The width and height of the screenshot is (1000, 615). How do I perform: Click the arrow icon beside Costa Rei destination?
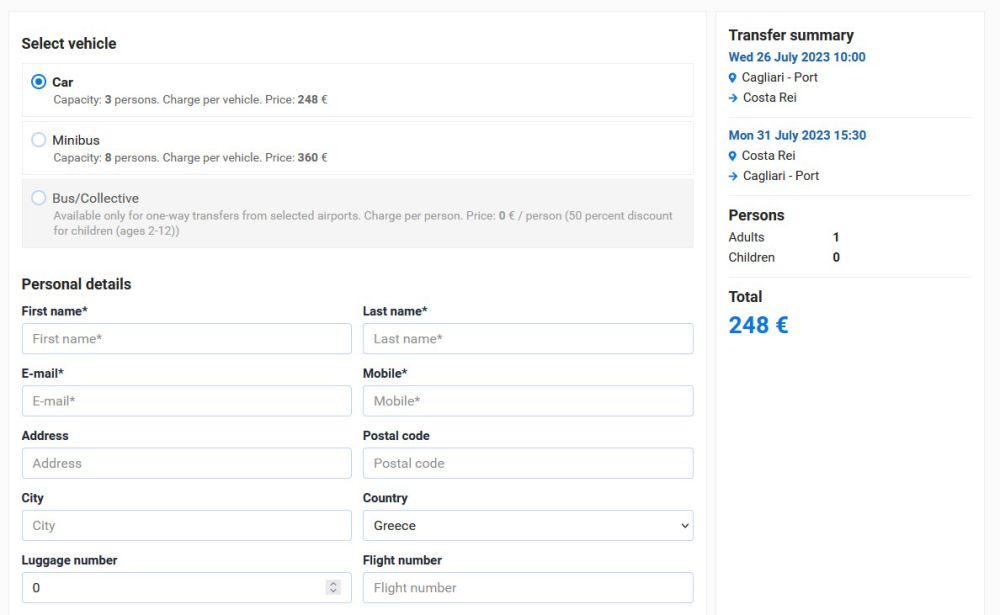[733, 98]
